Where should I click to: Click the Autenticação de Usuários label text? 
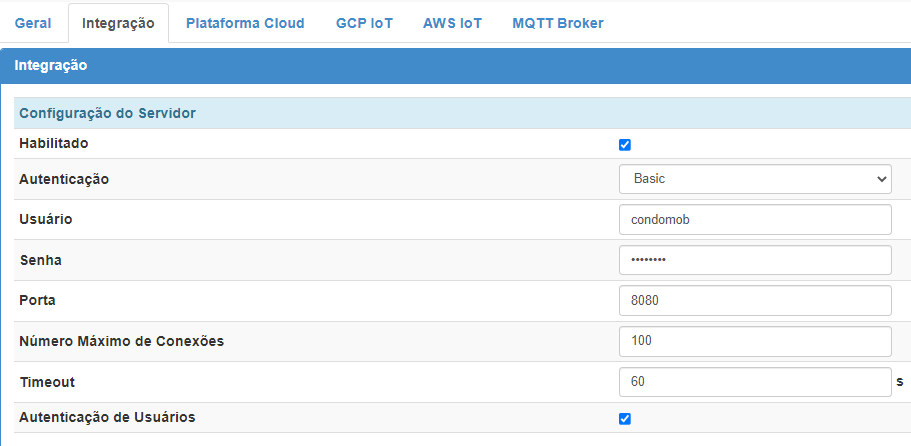107,417
